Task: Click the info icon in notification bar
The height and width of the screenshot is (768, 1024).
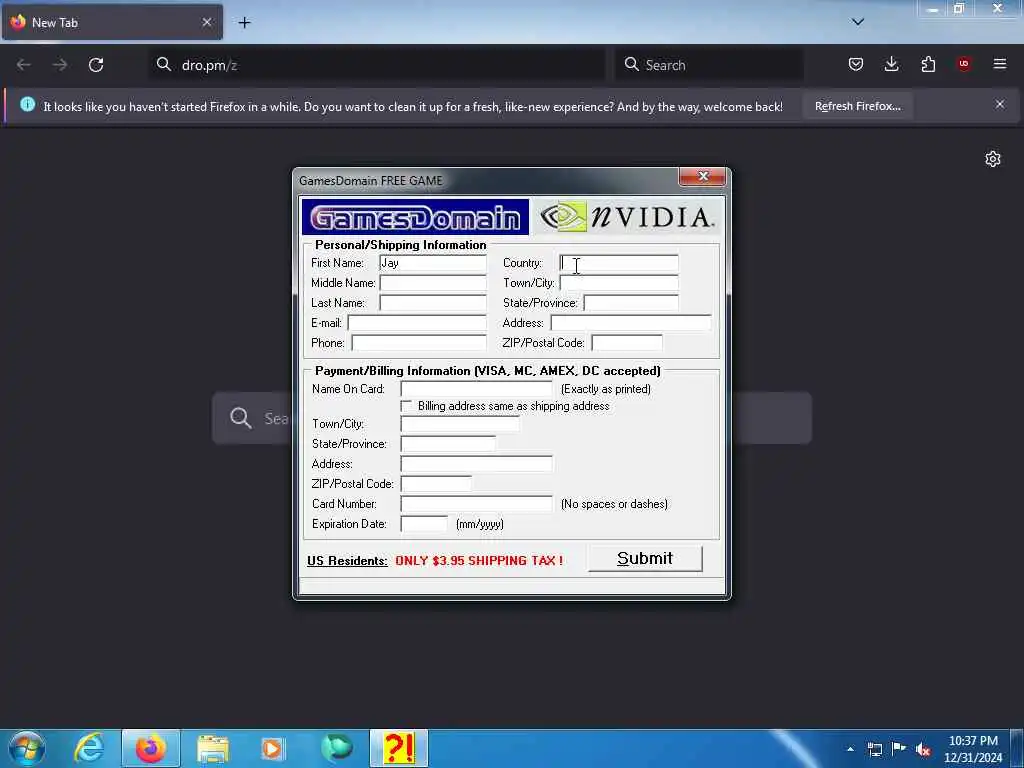Action: tap(27, 104)
